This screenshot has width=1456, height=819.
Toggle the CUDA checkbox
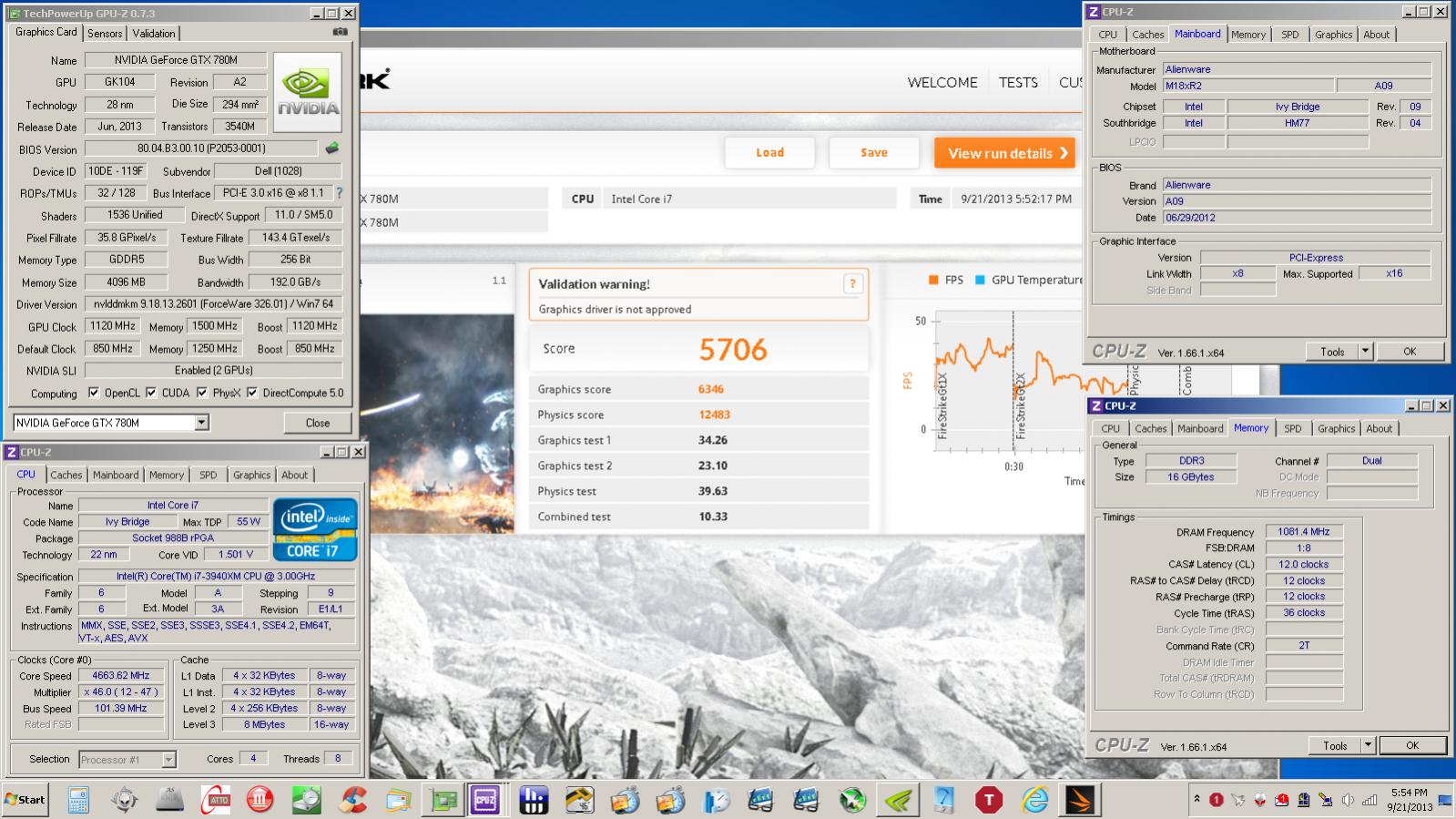coord(150,393)
